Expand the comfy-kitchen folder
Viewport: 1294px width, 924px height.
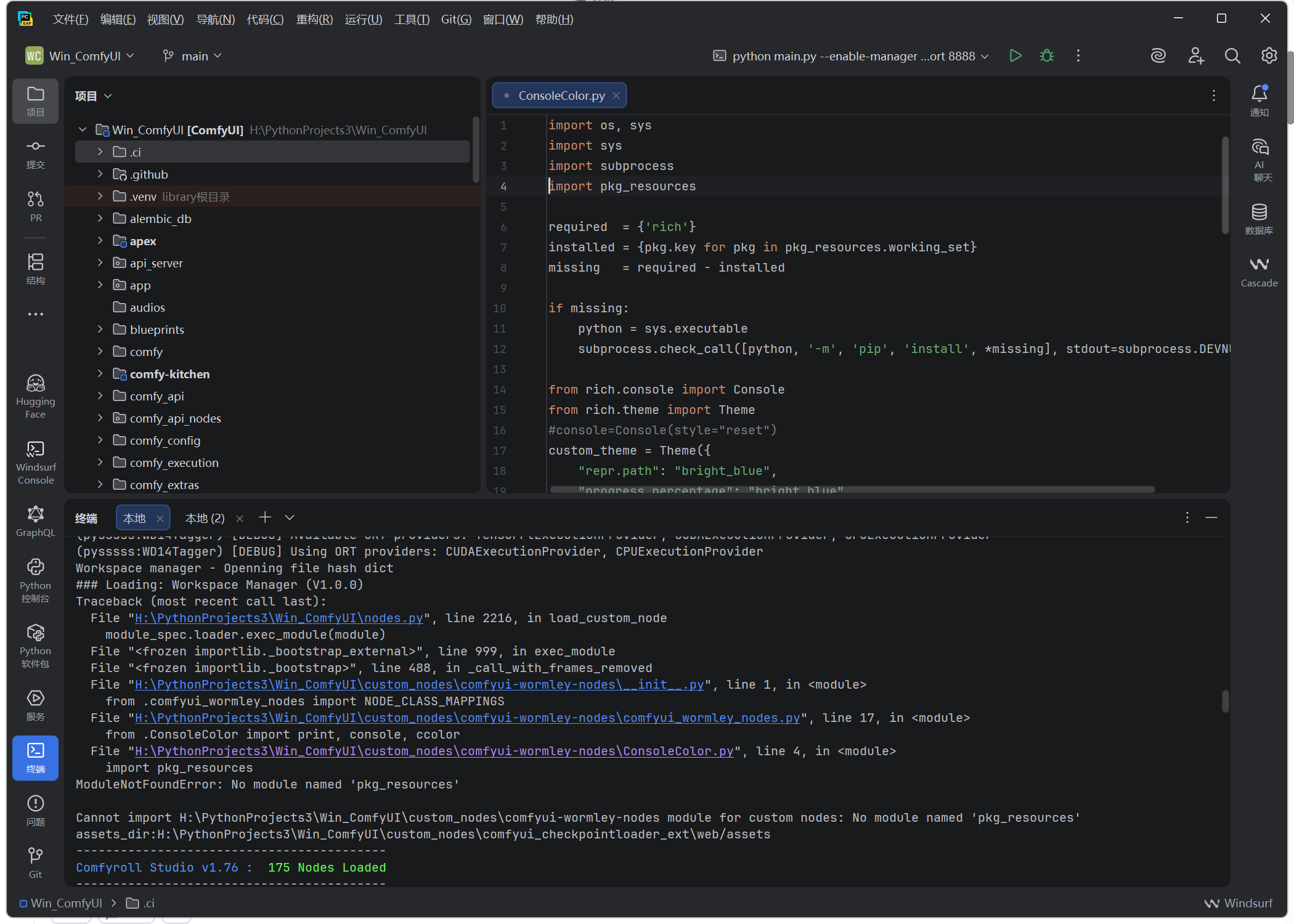(x=100, y=374)
